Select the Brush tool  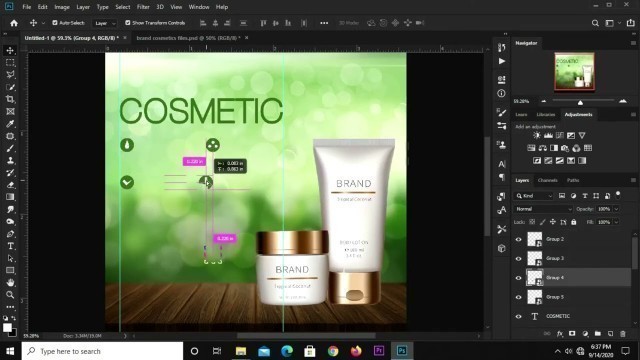click(x=10, y=148)
